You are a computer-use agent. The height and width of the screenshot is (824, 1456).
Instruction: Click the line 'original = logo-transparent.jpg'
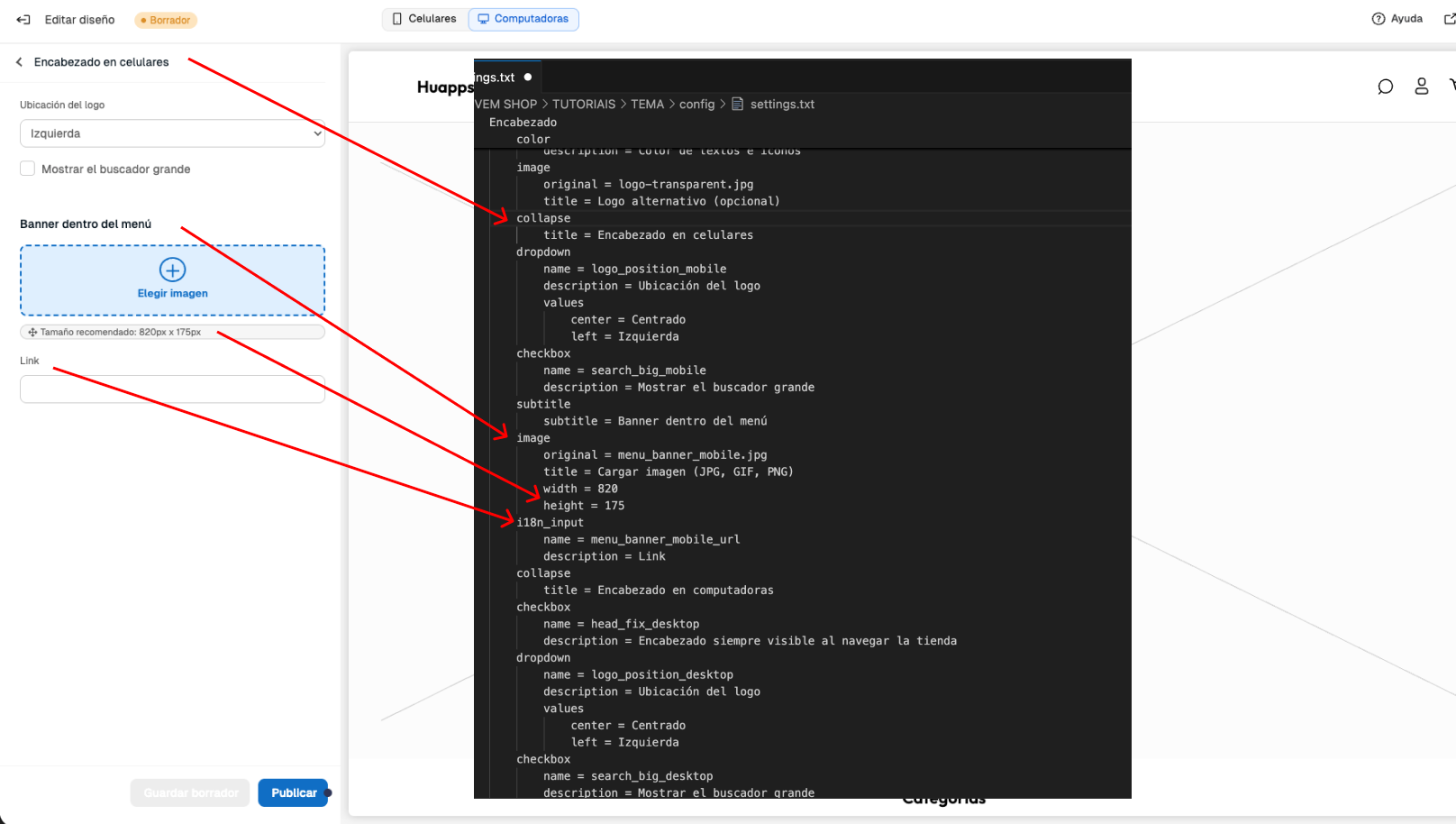[x=648, y=184]
